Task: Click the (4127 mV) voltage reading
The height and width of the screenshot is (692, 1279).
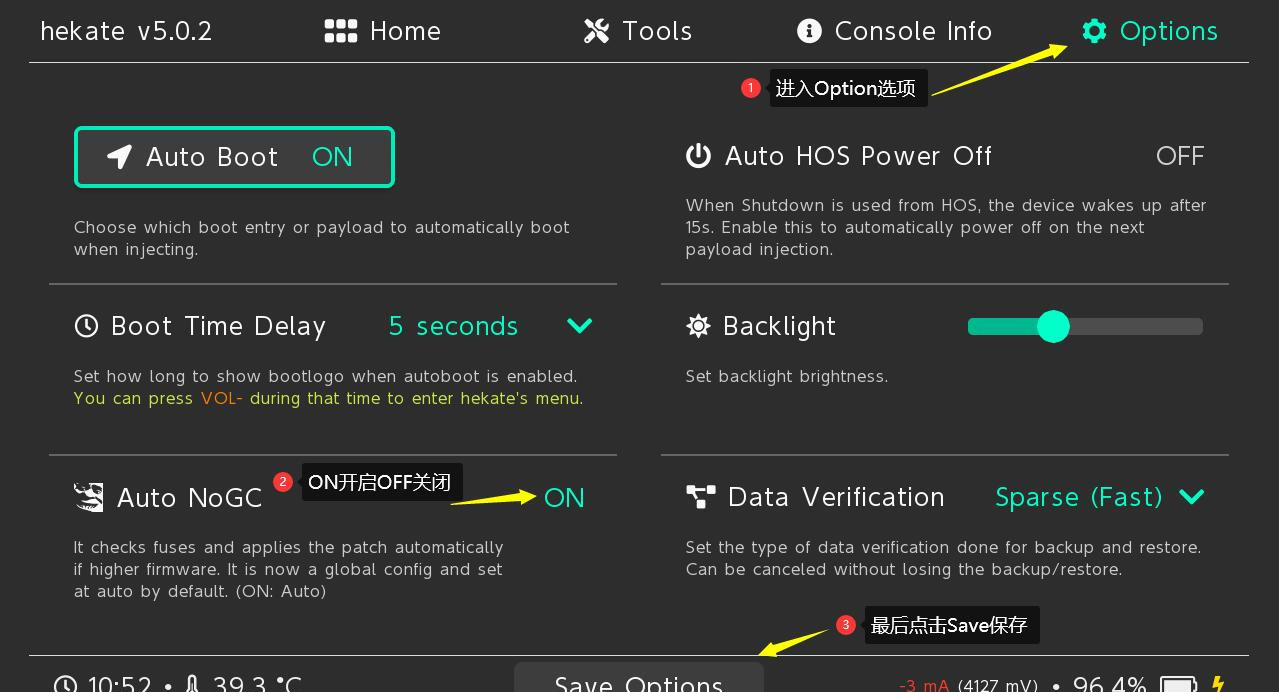Action: [998, 686]
